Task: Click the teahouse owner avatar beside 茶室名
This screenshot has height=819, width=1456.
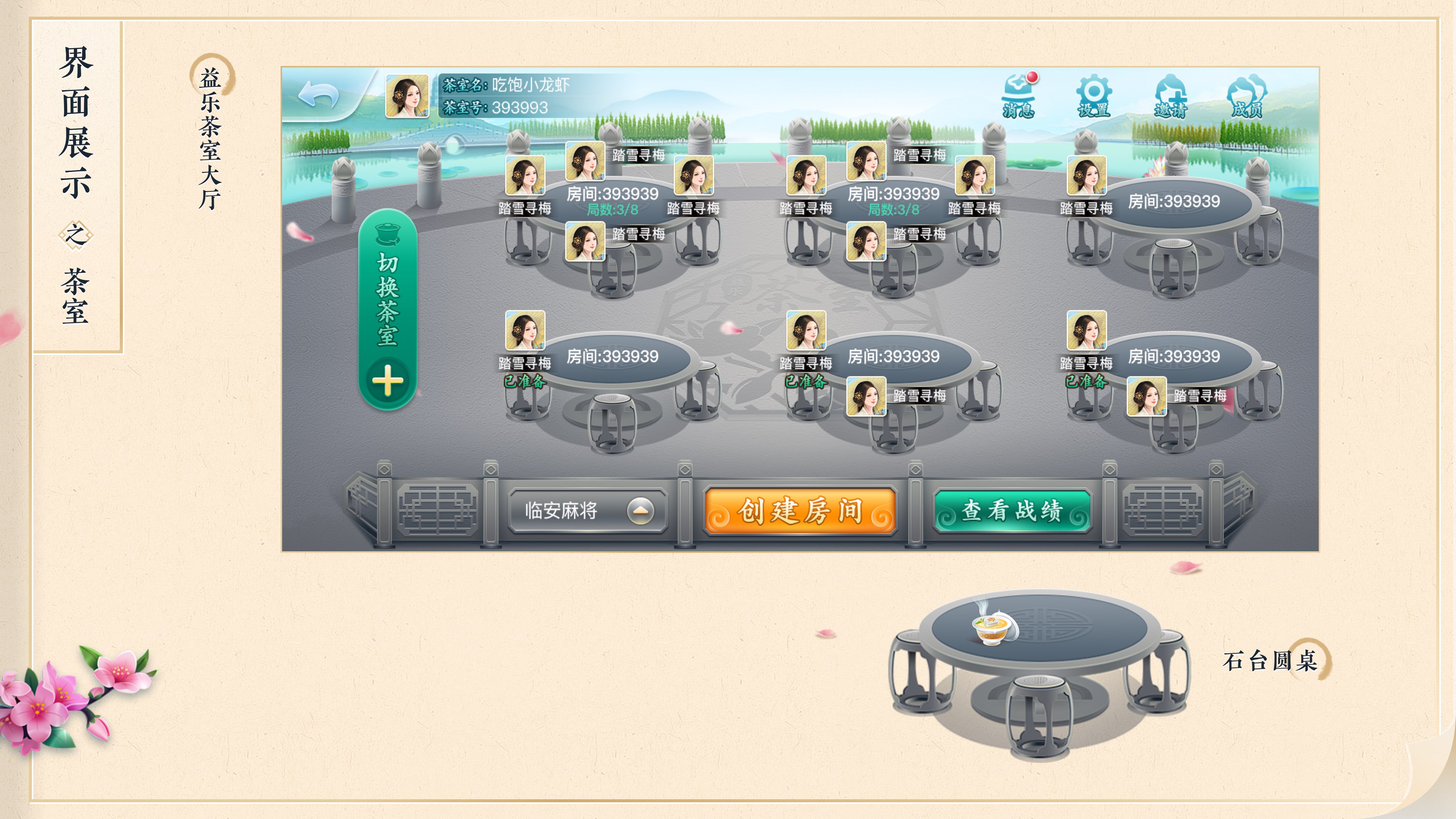Action: 407,96
